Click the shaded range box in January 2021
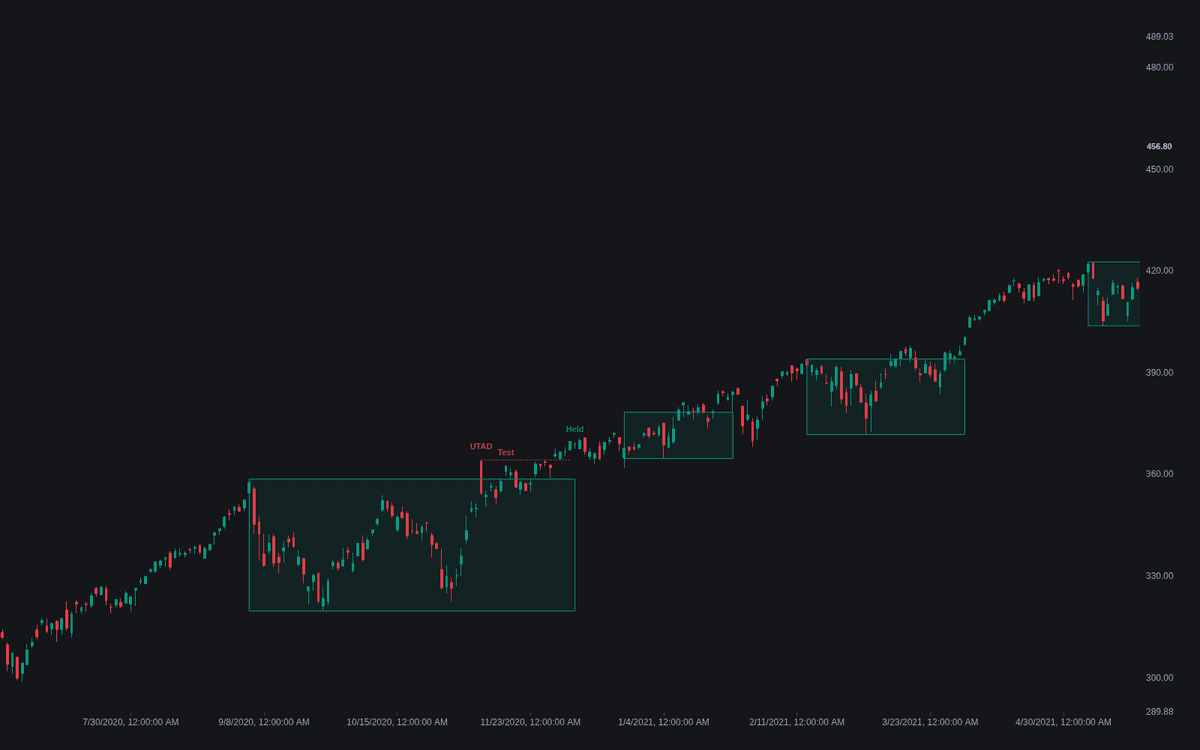This screenshot has height=750, width=1200. 679,435
